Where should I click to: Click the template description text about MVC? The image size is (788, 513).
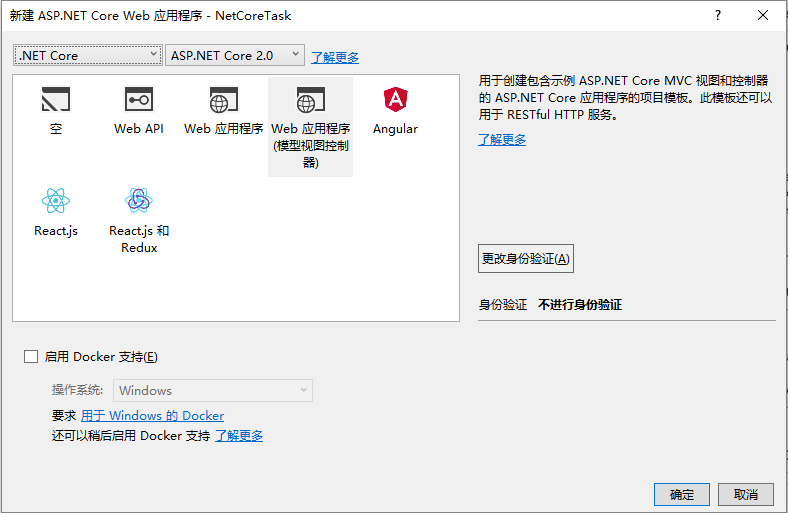[x=625, y=97]
